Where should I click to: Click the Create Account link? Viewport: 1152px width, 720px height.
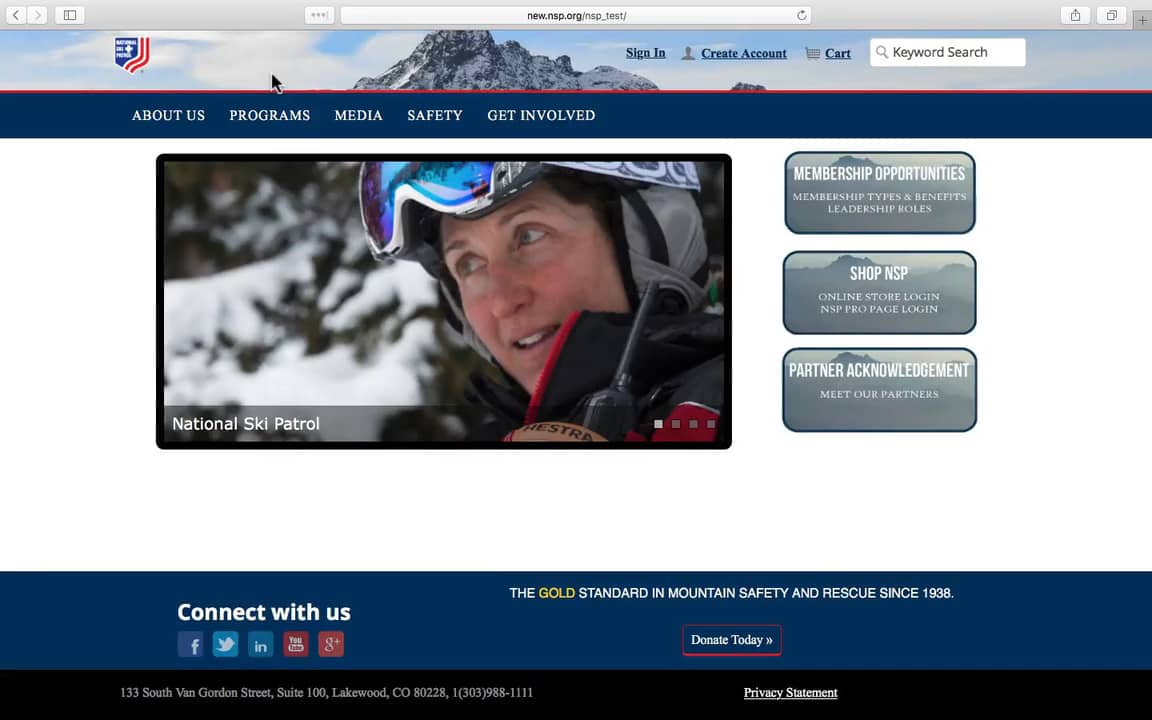tap(744, 54)
